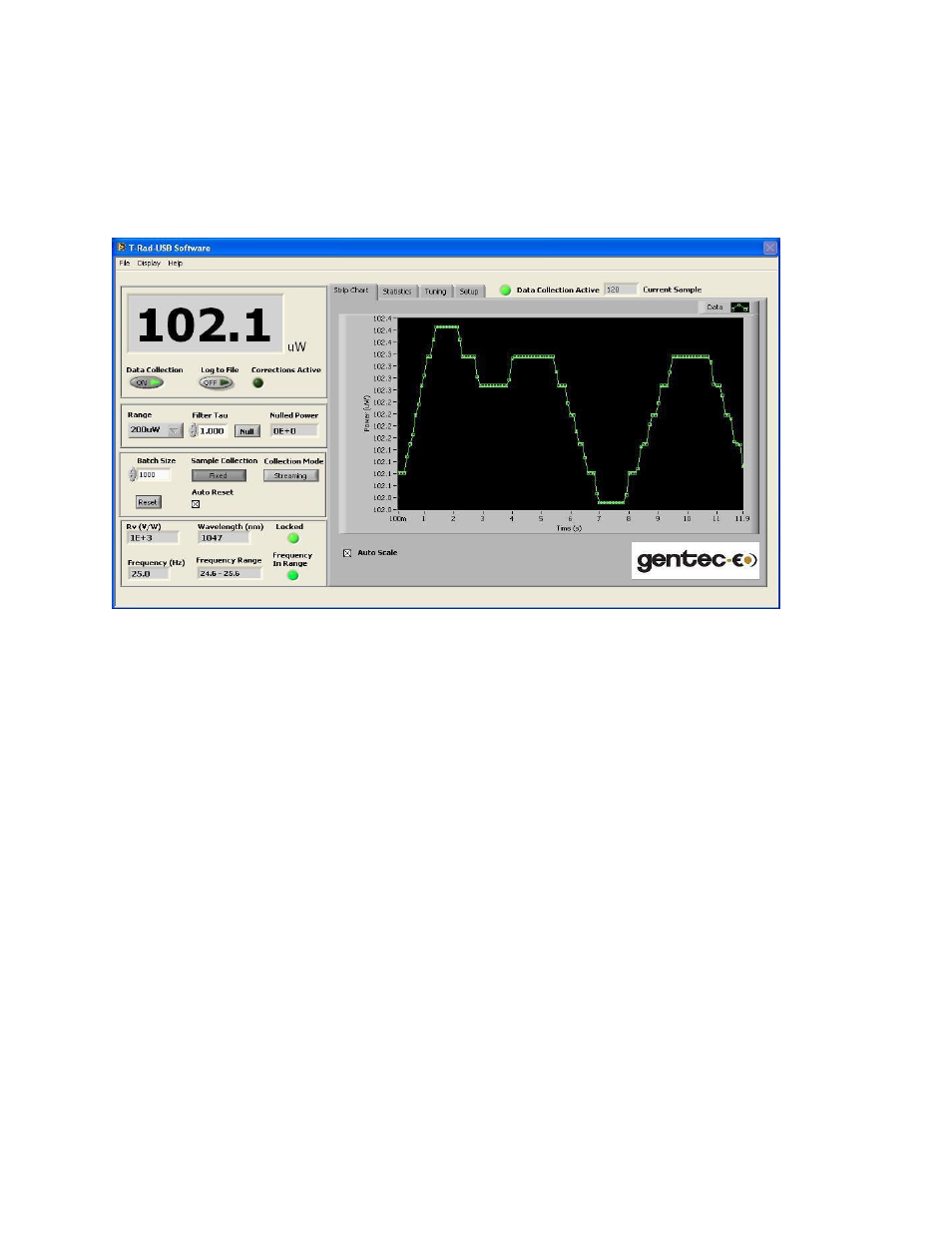Toggle the Auto Reset checkbox
This screenshot has height=1233, width=952.
(196, 504)
